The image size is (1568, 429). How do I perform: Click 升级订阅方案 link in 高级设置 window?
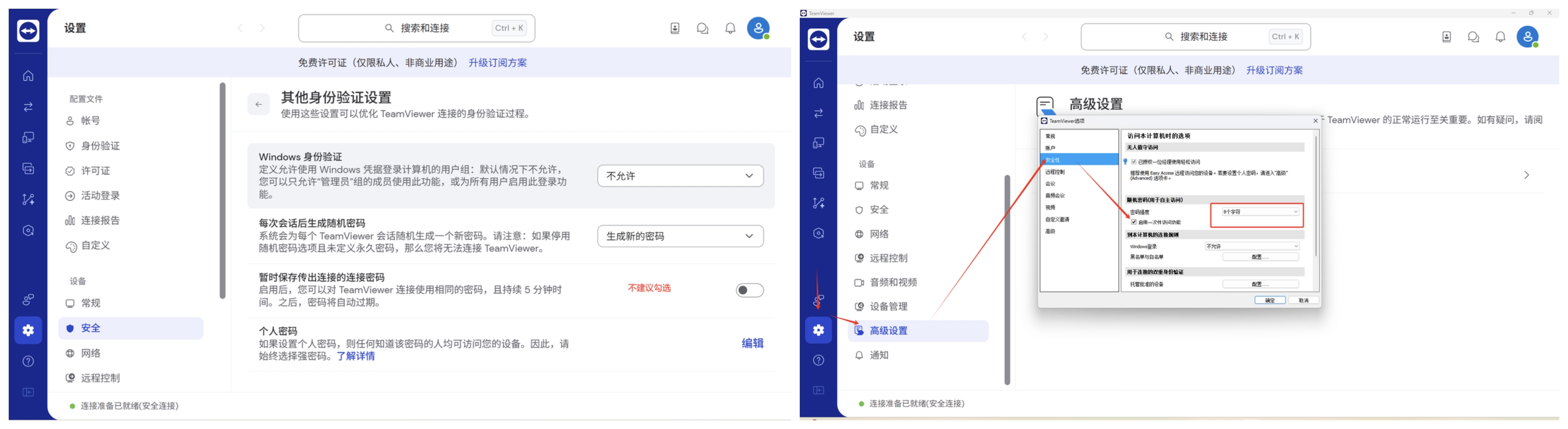click(1275, 71)
